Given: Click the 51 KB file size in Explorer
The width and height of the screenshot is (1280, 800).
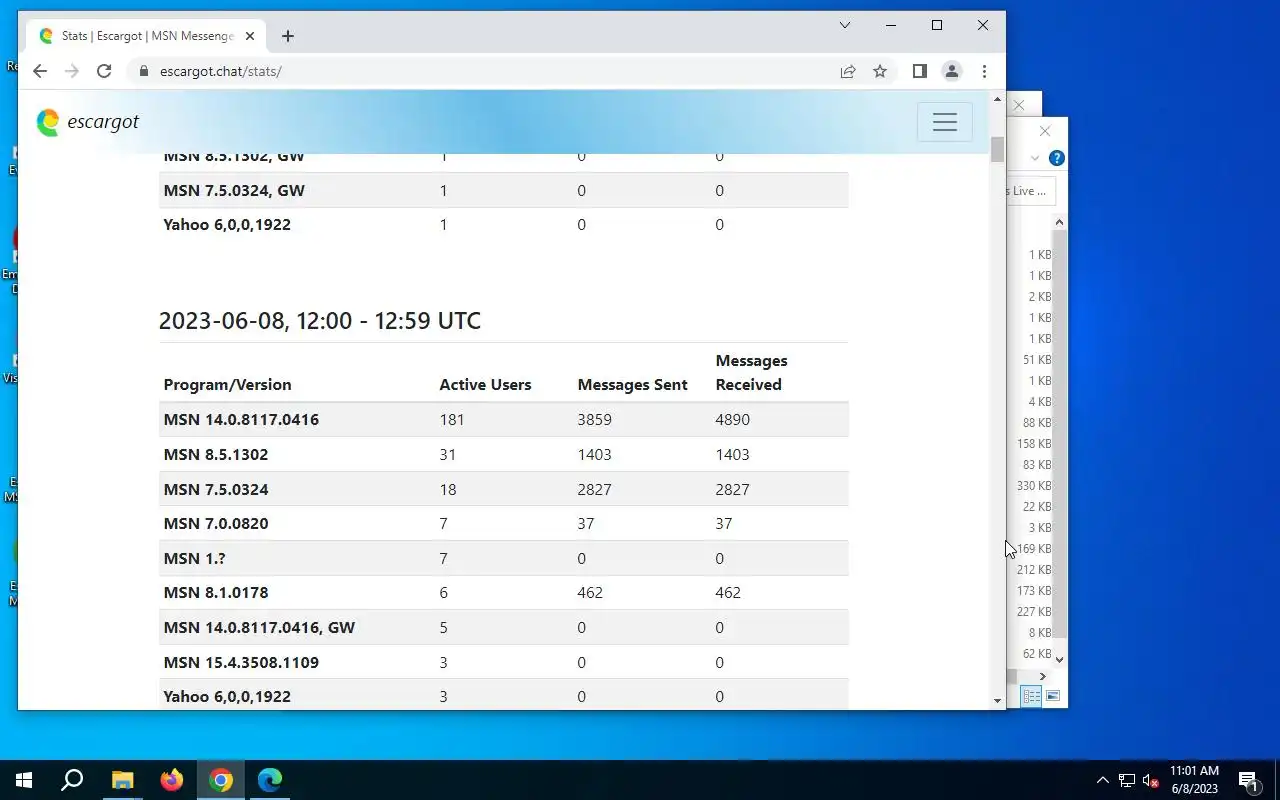Looking at the screenshot, I should 1037,360.
